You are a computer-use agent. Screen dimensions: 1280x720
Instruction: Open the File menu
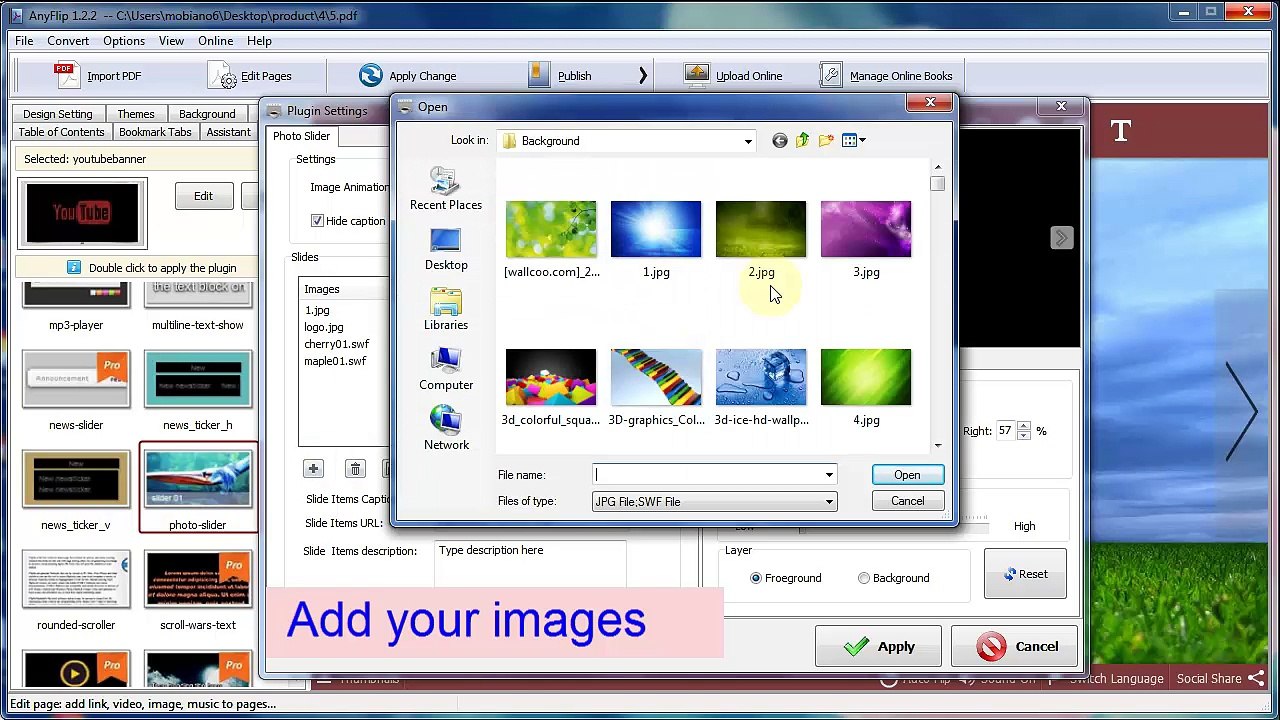[x=24, y=41]
